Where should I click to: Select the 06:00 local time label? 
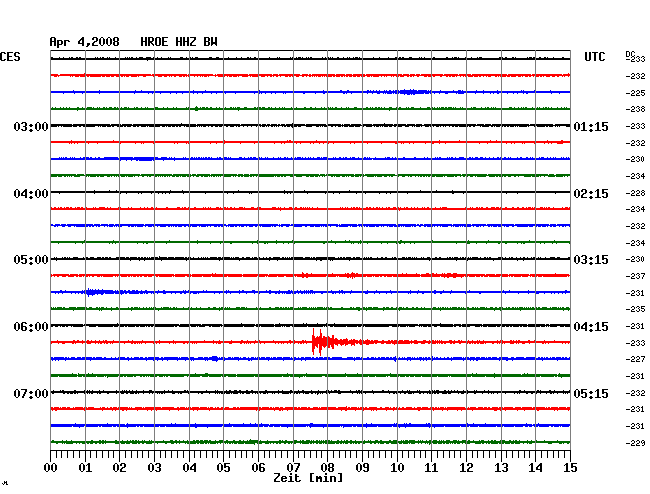[31, 327]
